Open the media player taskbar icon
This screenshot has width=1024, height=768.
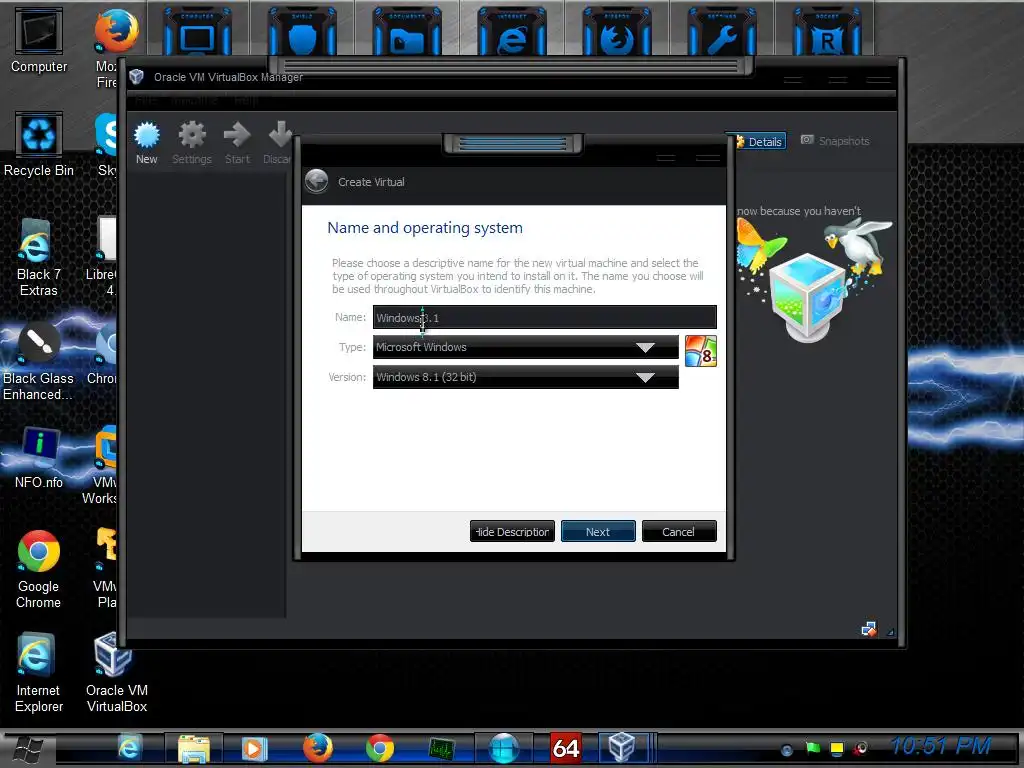(x=254, y=748)
